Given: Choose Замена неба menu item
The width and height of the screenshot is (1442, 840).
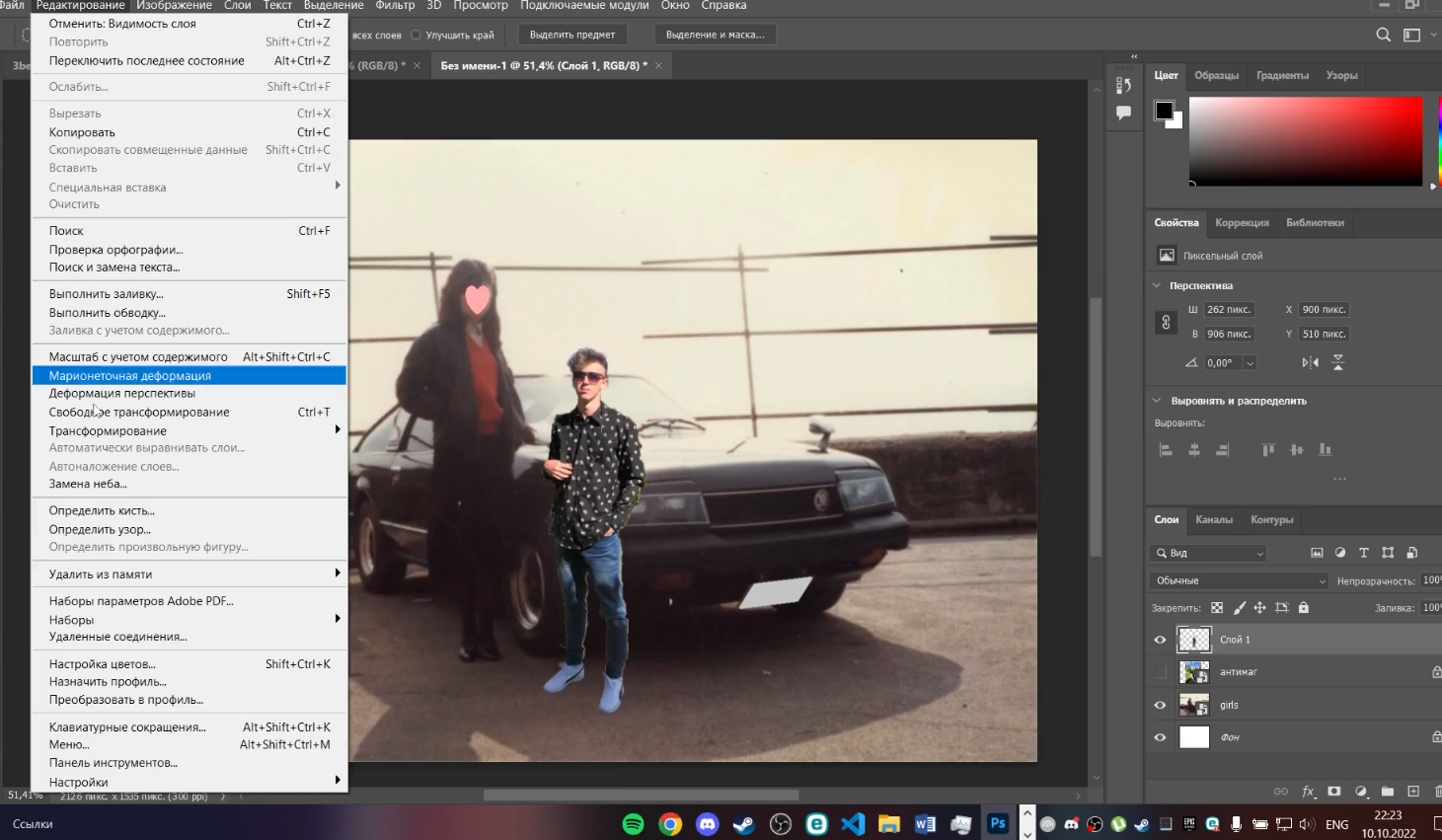Looking at the screenshot, I should [189, 484].
